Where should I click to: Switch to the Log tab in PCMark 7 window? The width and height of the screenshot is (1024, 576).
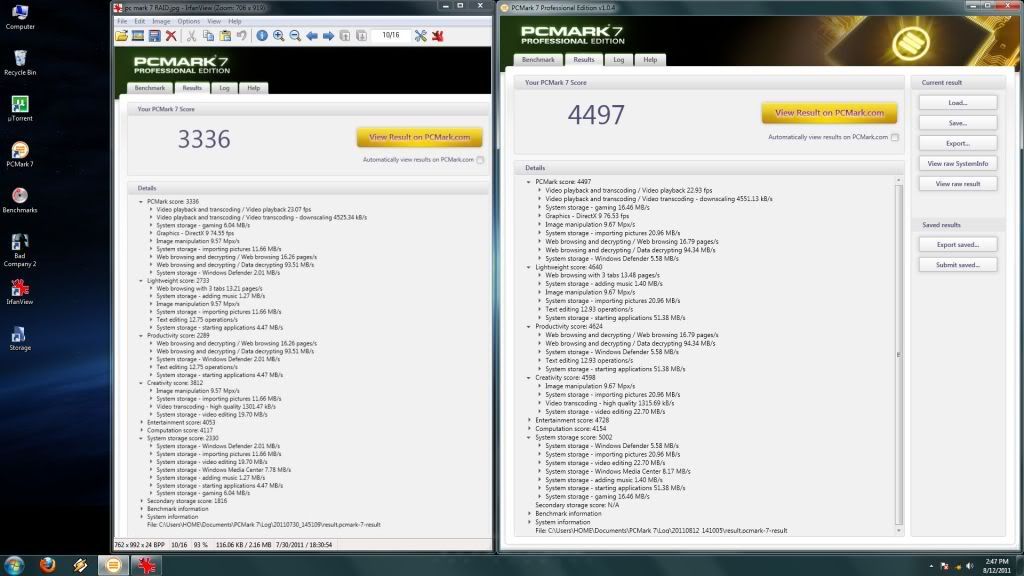point(618,59)
